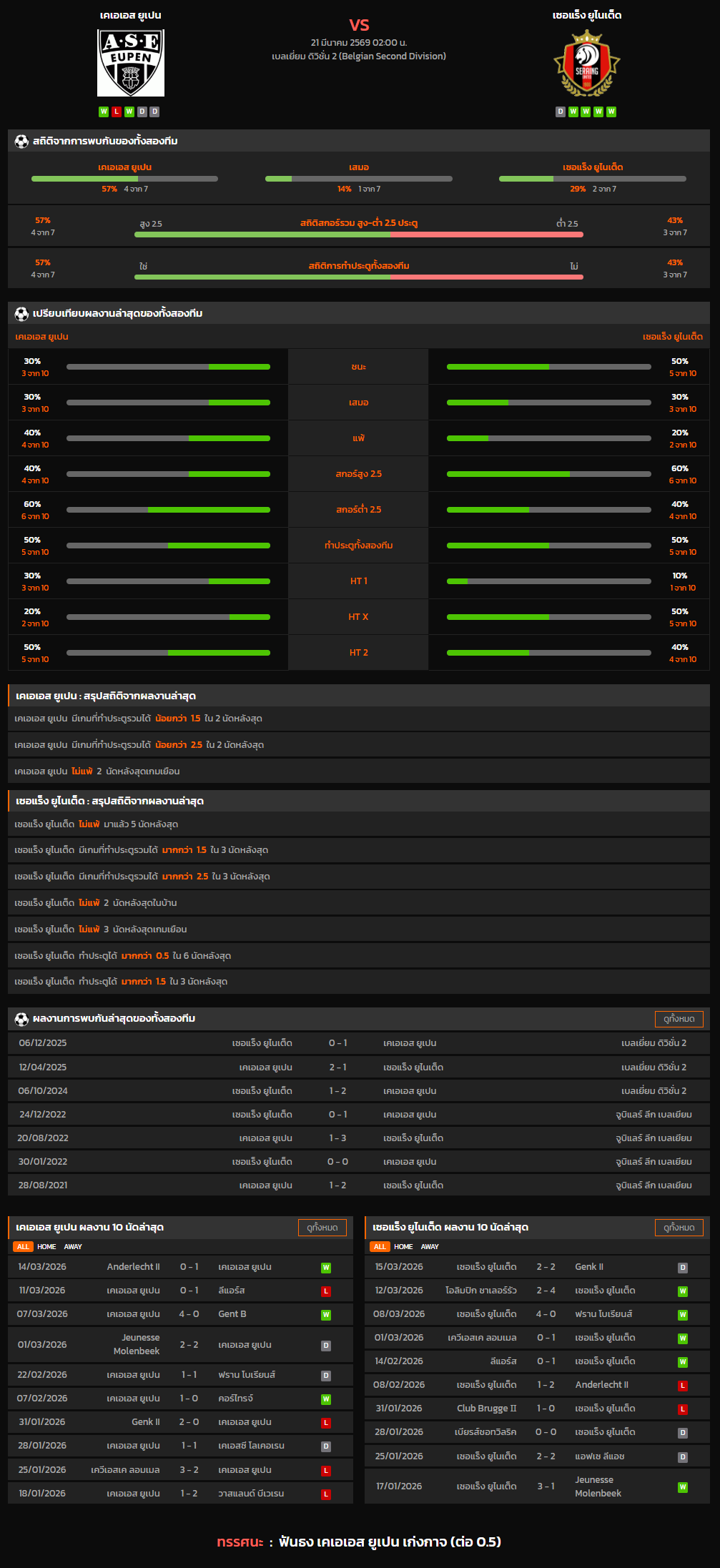This screenshot has width=720, height=1568.
Task: Open 'ดูทั้งหมด' for head-to-head results
Action: coord(679,1019)
